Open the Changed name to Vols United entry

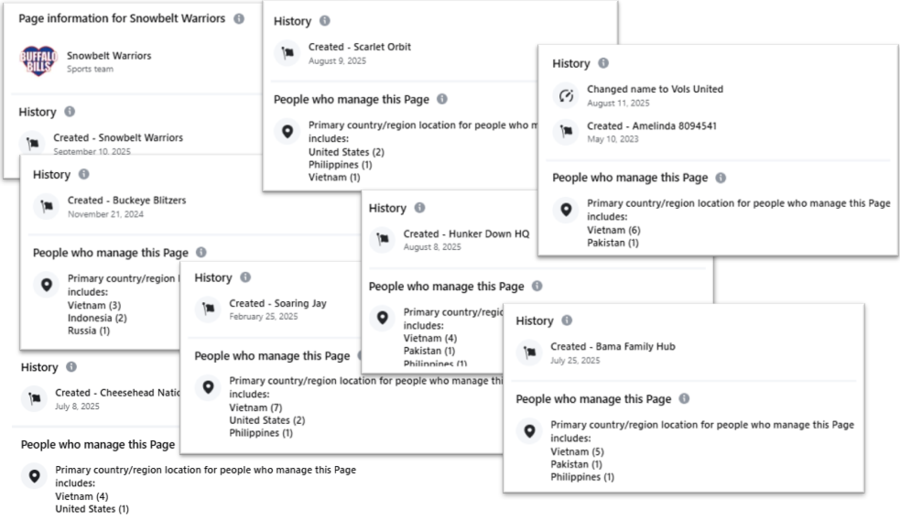tap(654, 89)
